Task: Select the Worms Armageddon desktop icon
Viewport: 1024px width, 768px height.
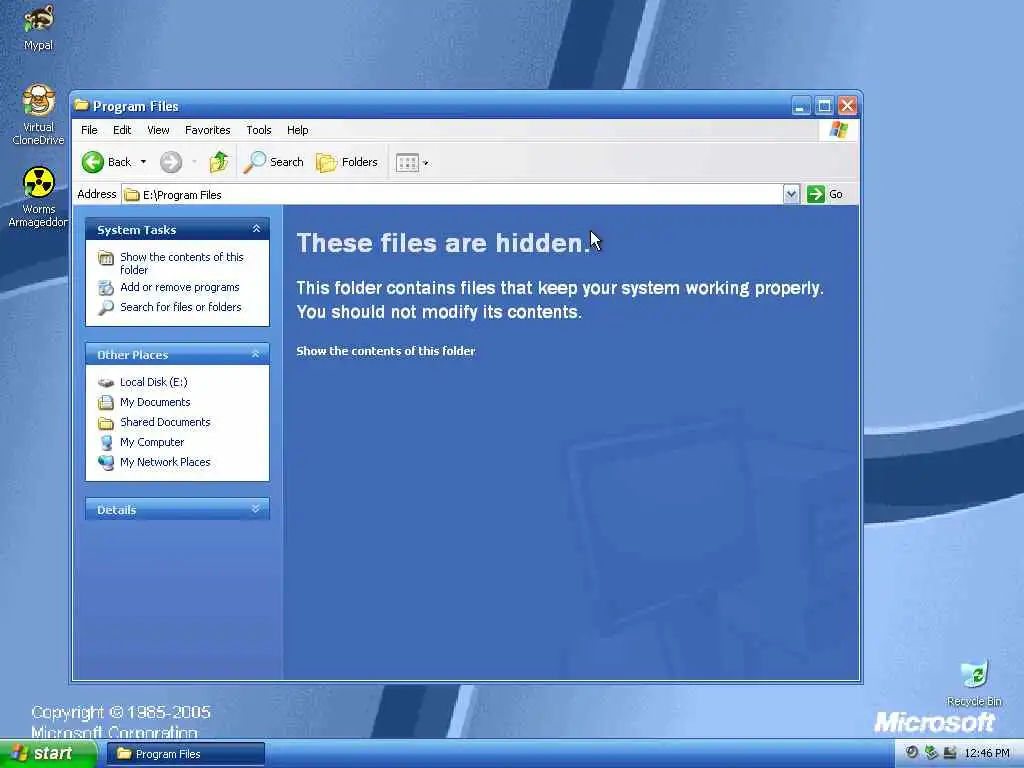Action: click(38, 197)
